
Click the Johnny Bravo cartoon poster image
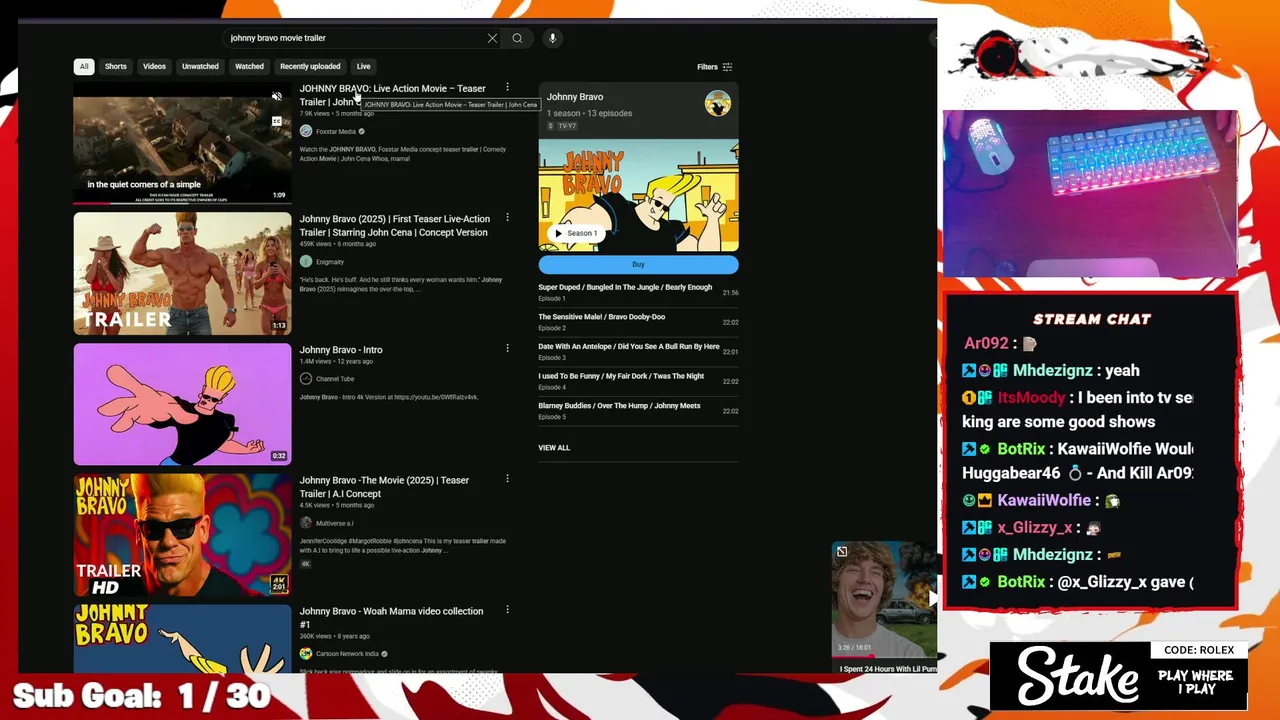point(638,195)
